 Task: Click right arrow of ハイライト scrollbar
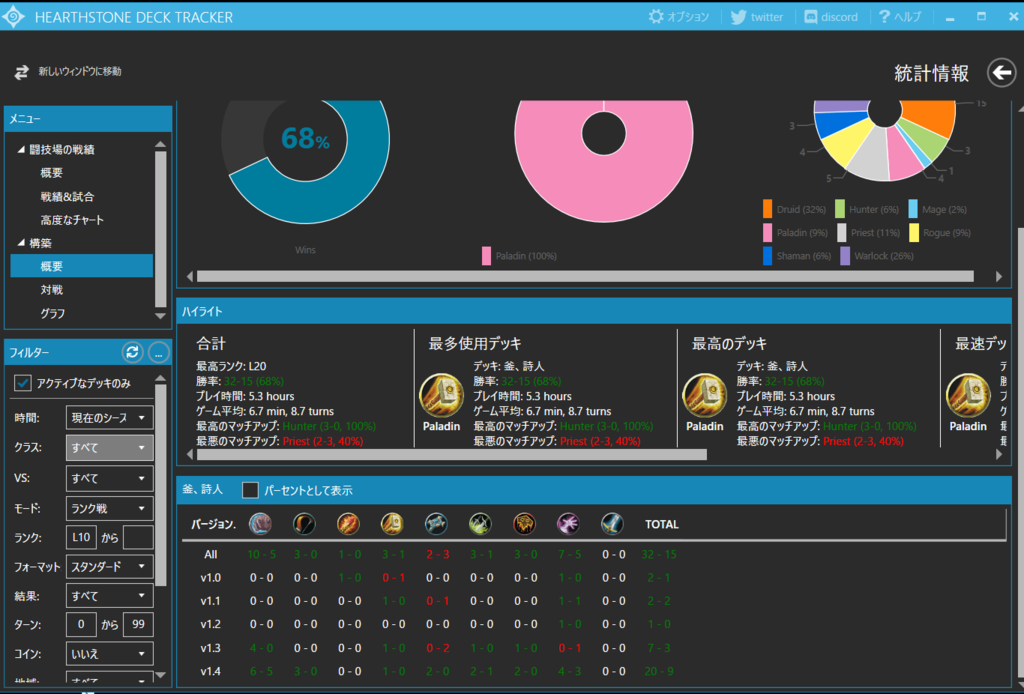click(999, 454)
